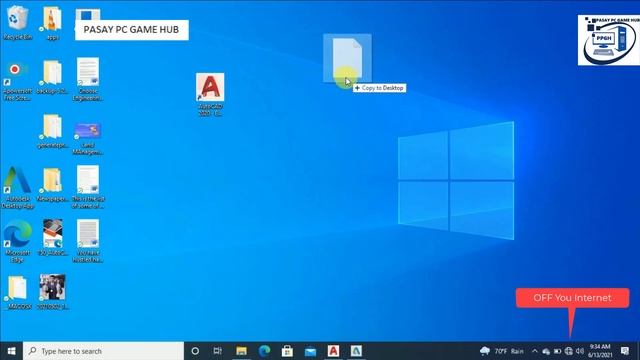640x360 pixels.
Task: Switch to AutoCAD on the taskbar
Action: (x=333, y=351)
